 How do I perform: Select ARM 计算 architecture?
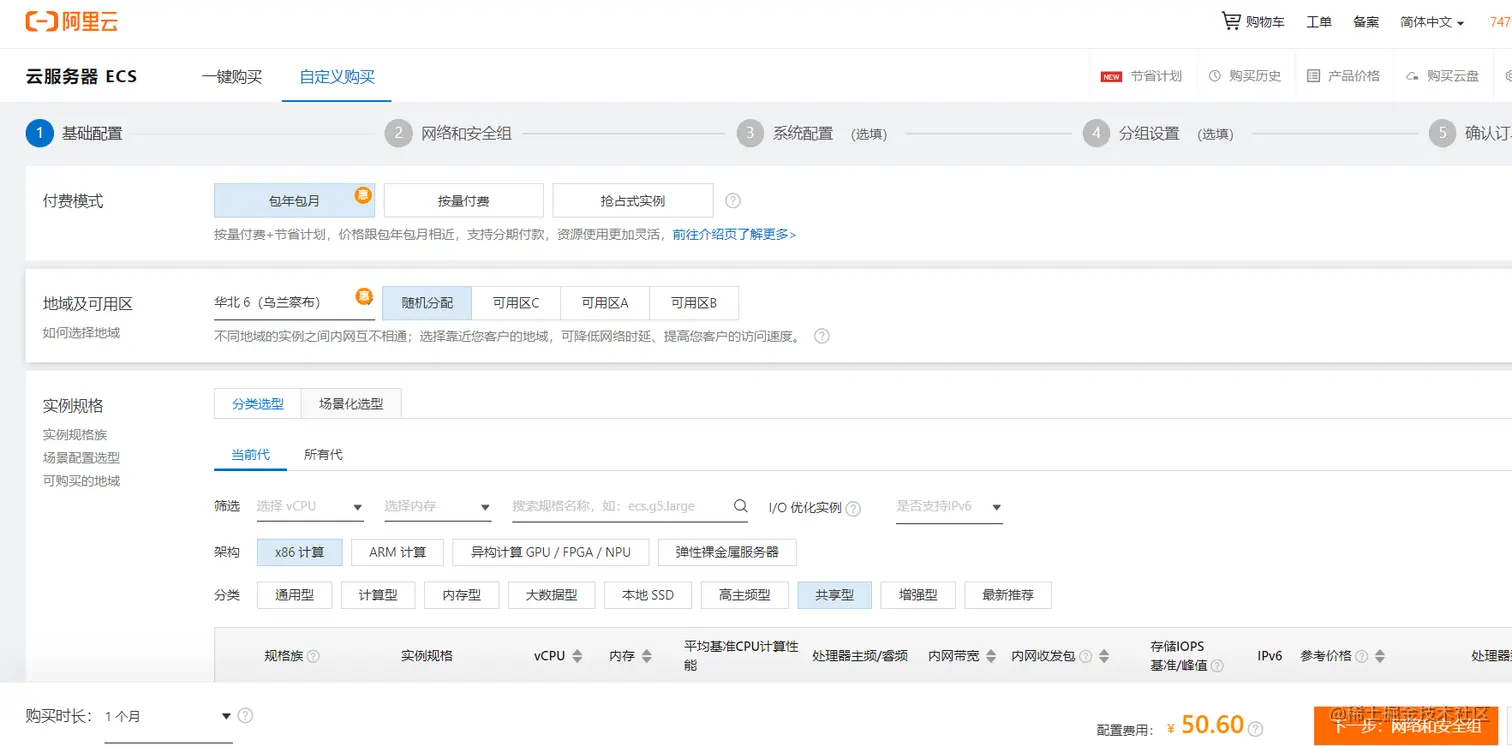click(397, 552)
